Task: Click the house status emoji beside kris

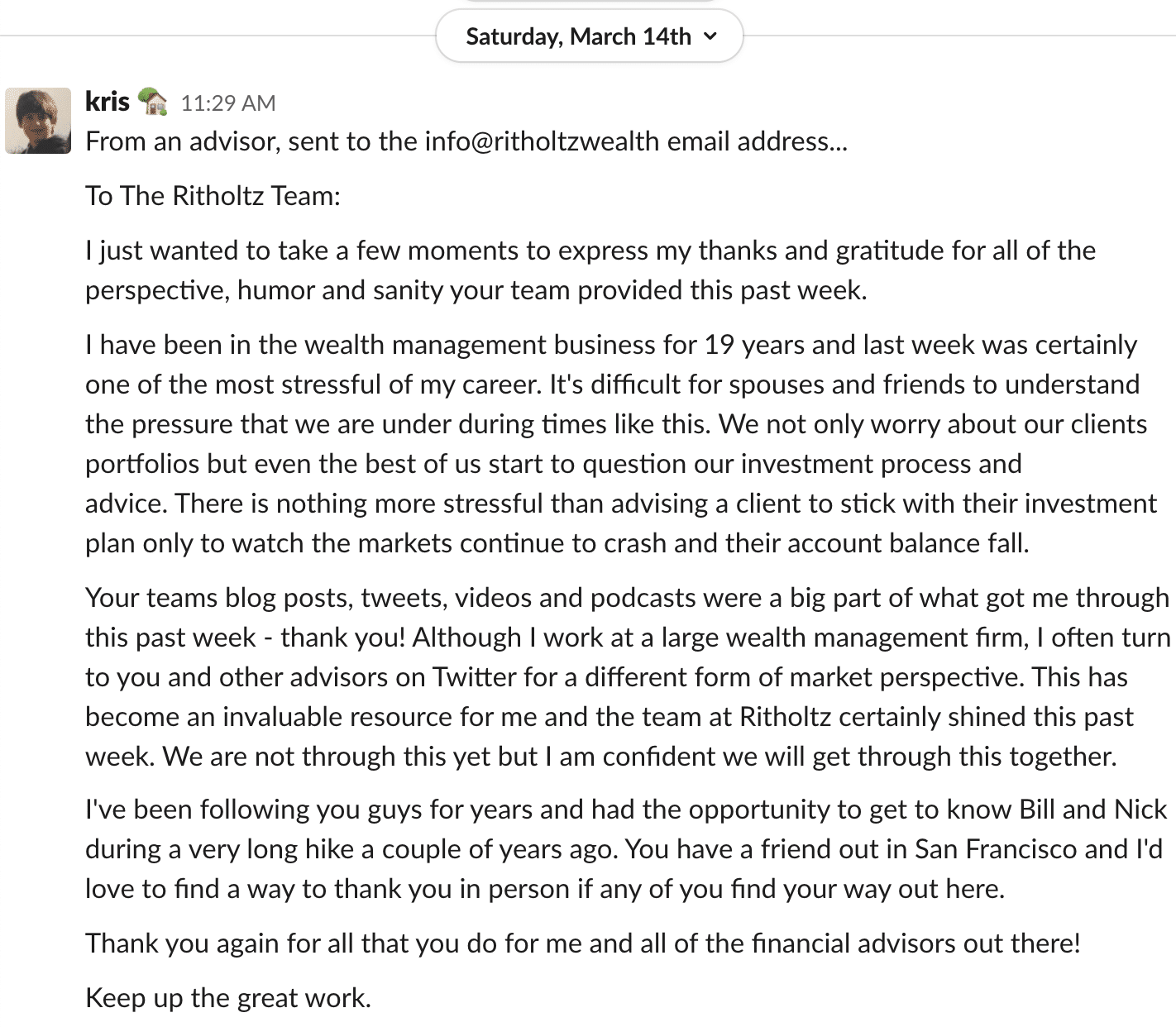Action: 152,102
